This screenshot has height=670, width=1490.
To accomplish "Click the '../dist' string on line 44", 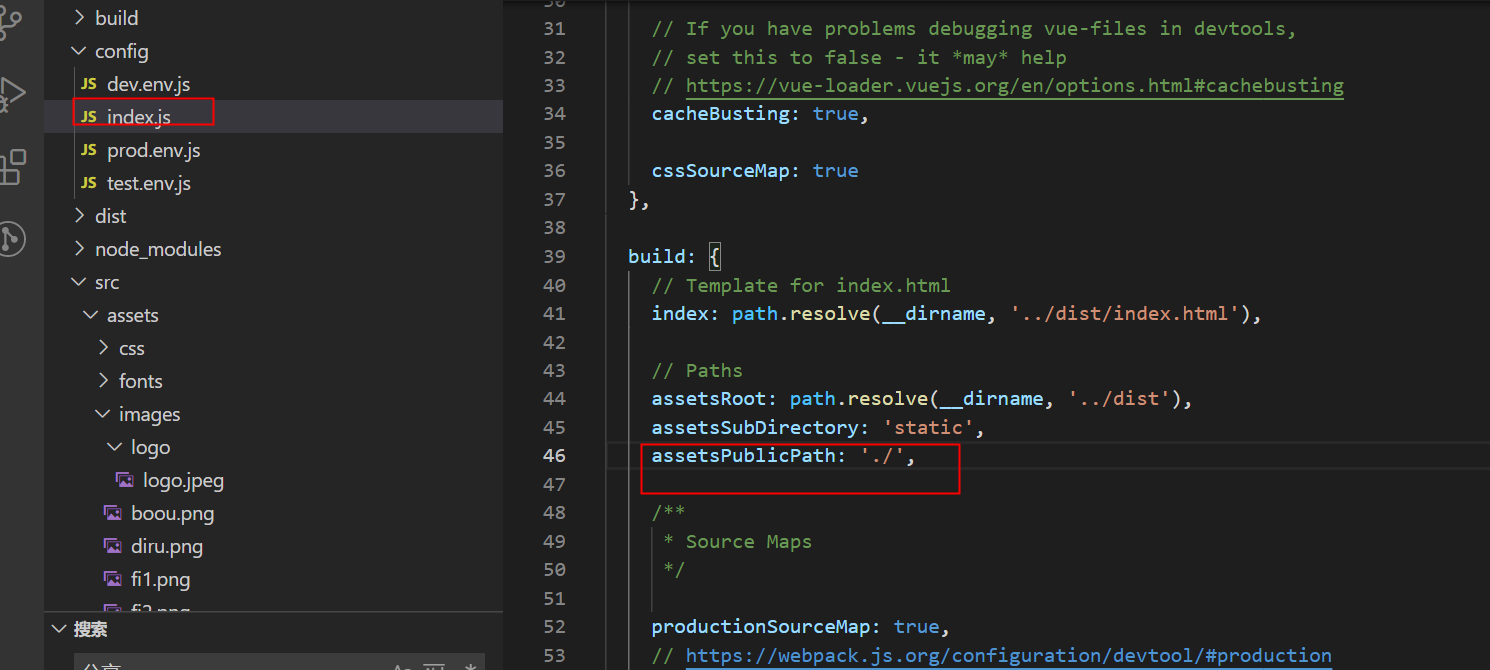I will [x=1119, y=398].
